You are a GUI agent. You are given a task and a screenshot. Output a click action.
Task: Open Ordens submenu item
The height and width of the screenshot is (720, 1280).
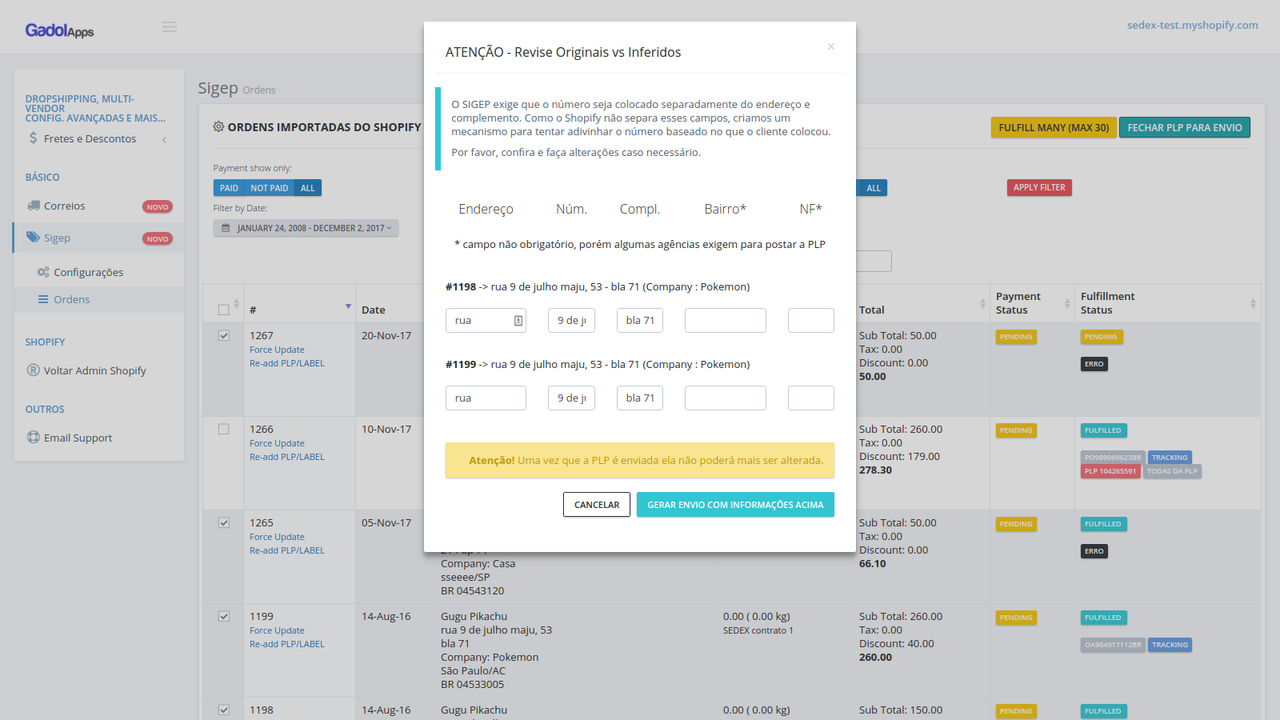click(72, 299)
